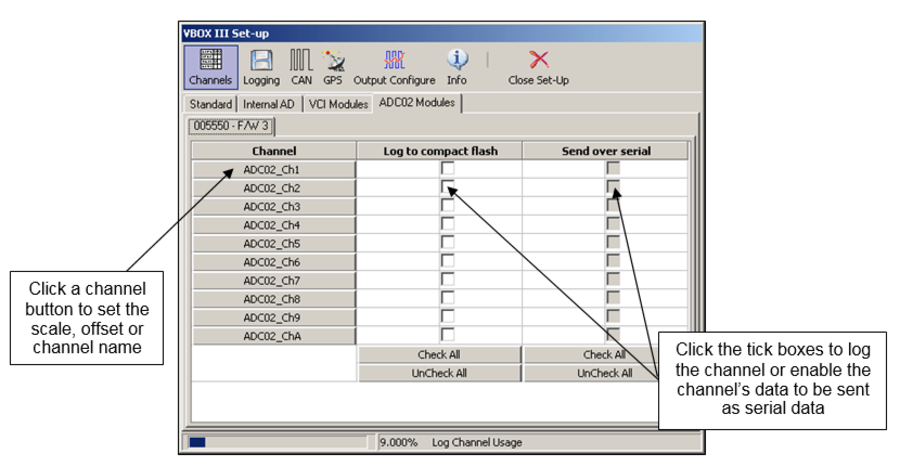
Task: Click UnCheck All under Log to compact flash
Action: (x=439, y=373)
